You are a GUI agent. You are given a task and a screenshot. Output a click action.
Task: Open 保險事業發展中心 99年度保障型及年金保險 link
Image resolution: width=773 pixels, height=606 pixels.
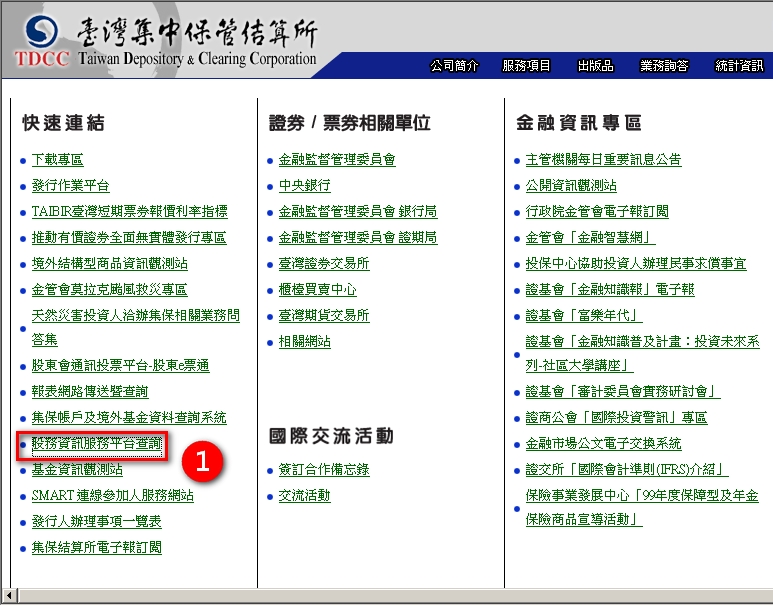coord(642,507)
